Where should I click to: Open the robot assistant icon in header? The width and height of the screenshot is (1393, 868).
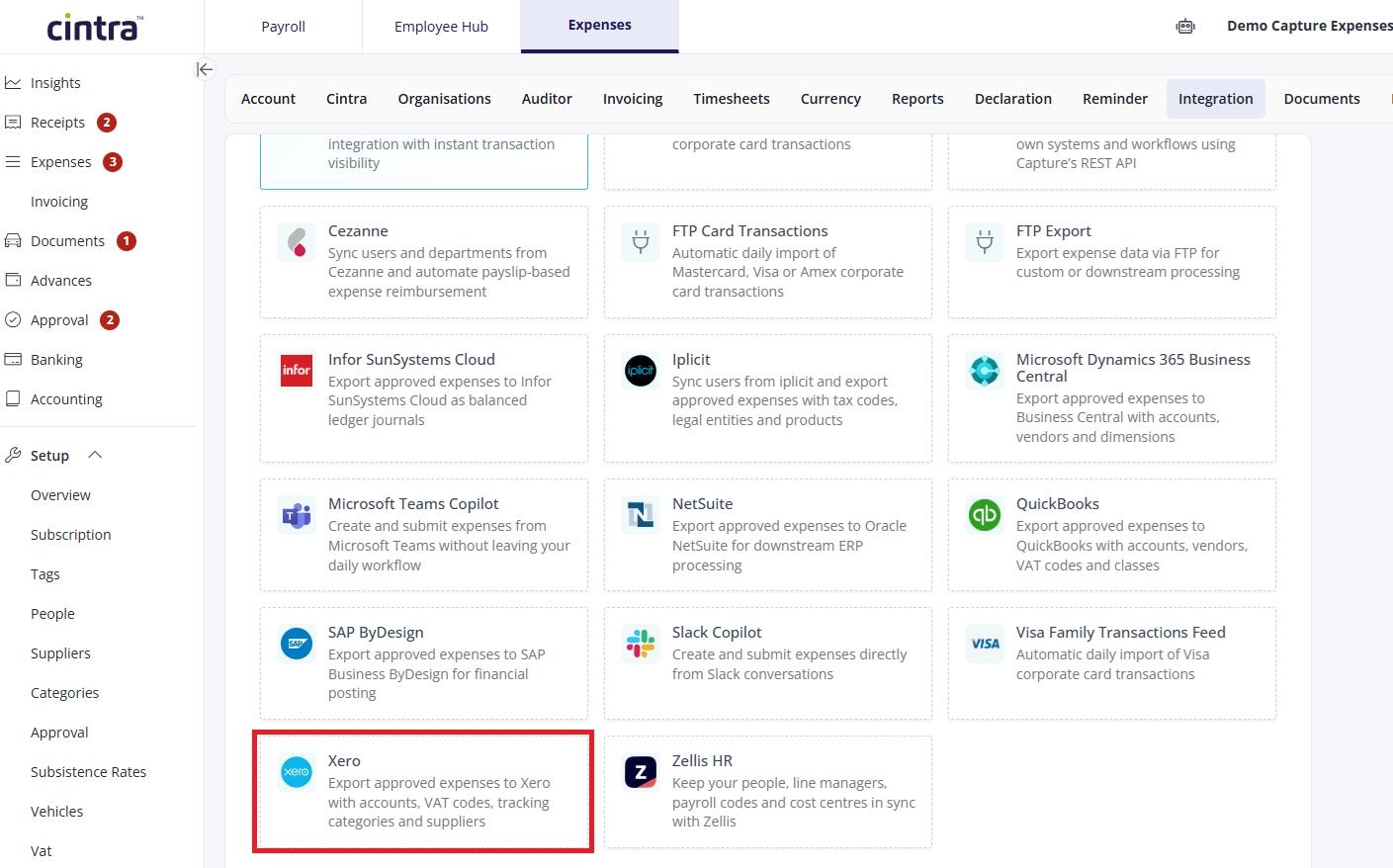tap(1185, 27)
